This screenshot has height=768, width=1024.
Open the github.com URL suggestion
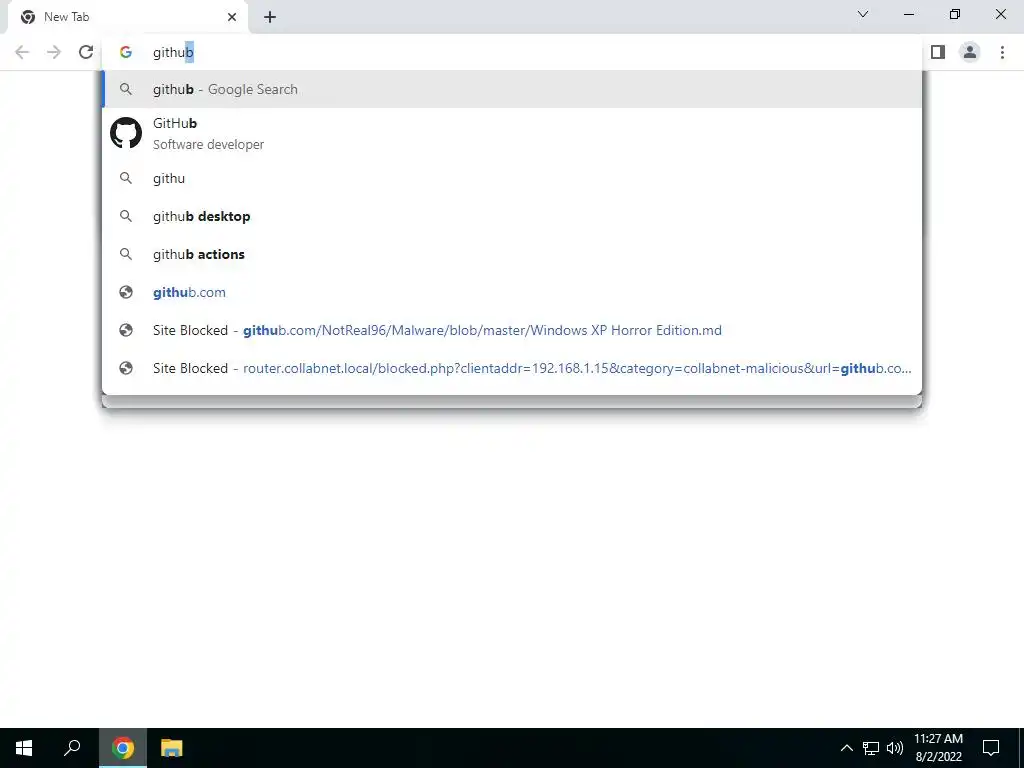pos(511,292)
